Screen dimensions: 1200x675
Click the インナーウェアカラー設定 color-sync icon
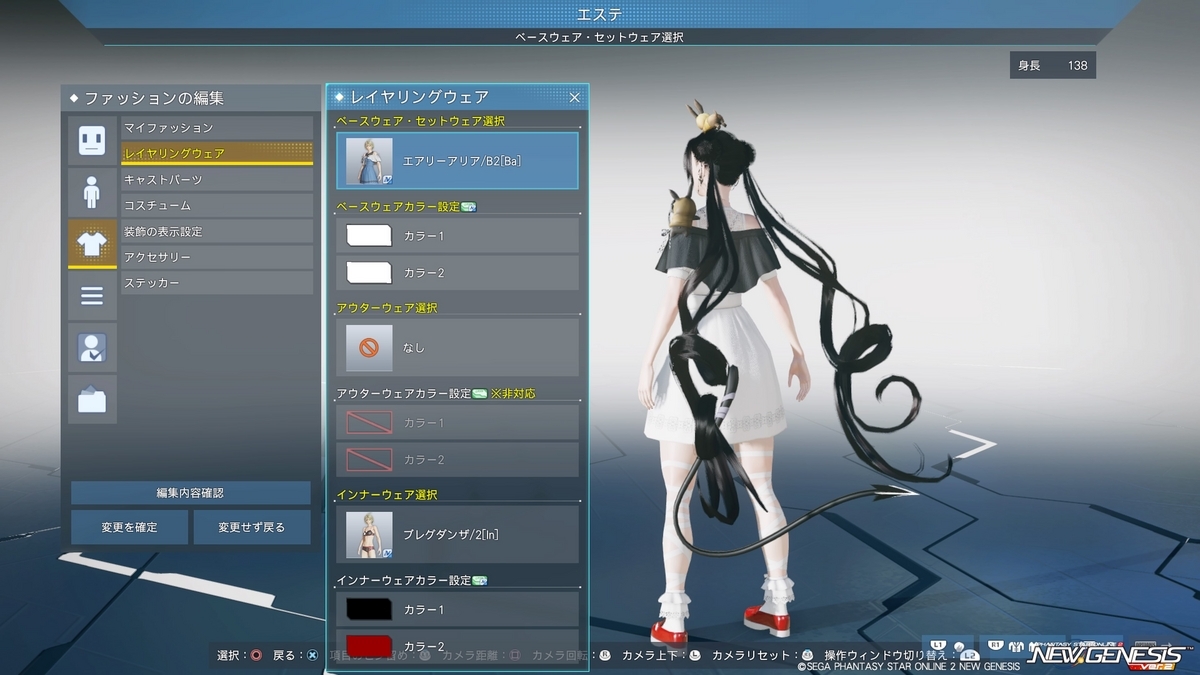[479, 580]
